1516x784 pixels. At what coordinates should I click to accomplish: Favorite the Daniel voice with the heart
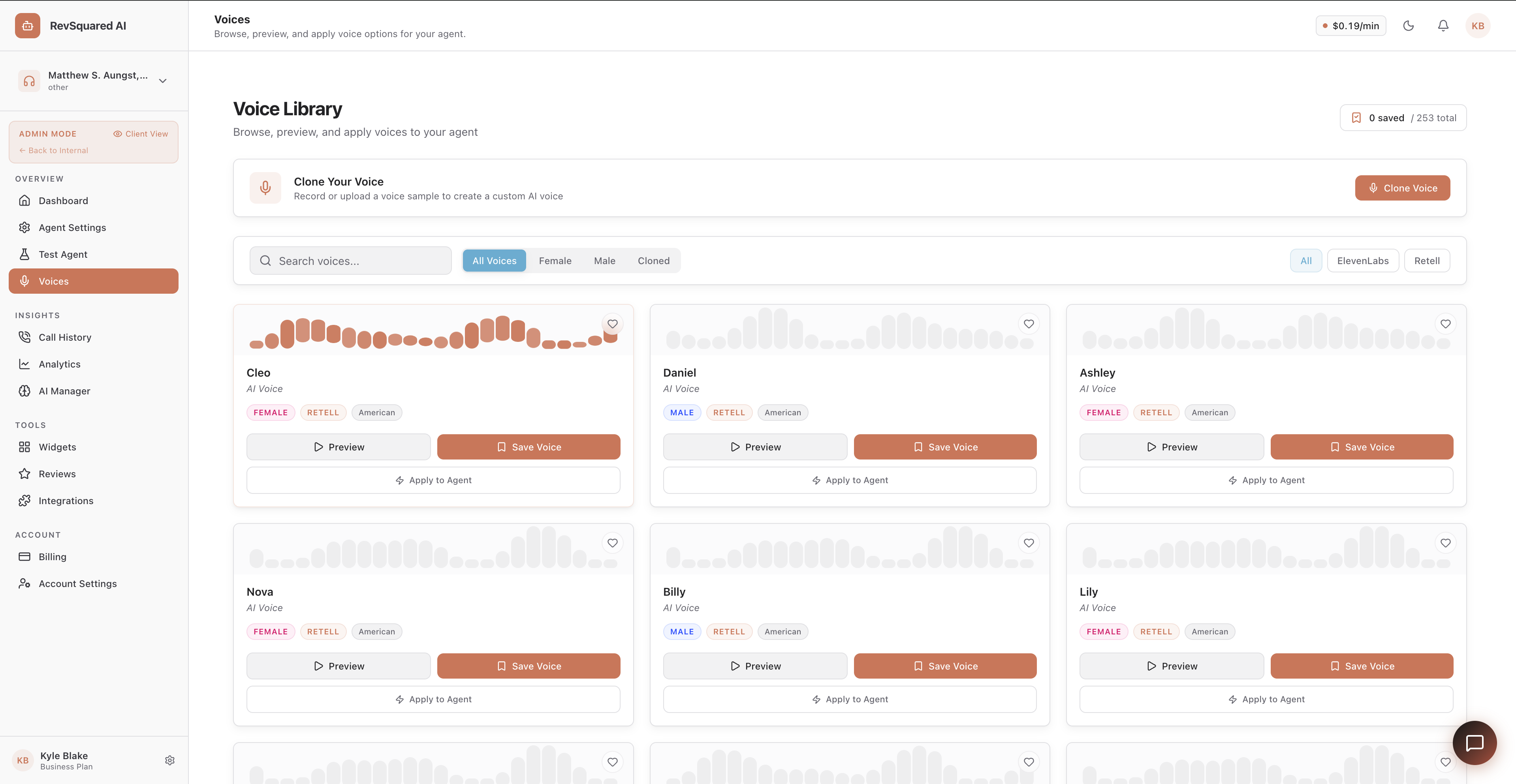point(1029,324)
